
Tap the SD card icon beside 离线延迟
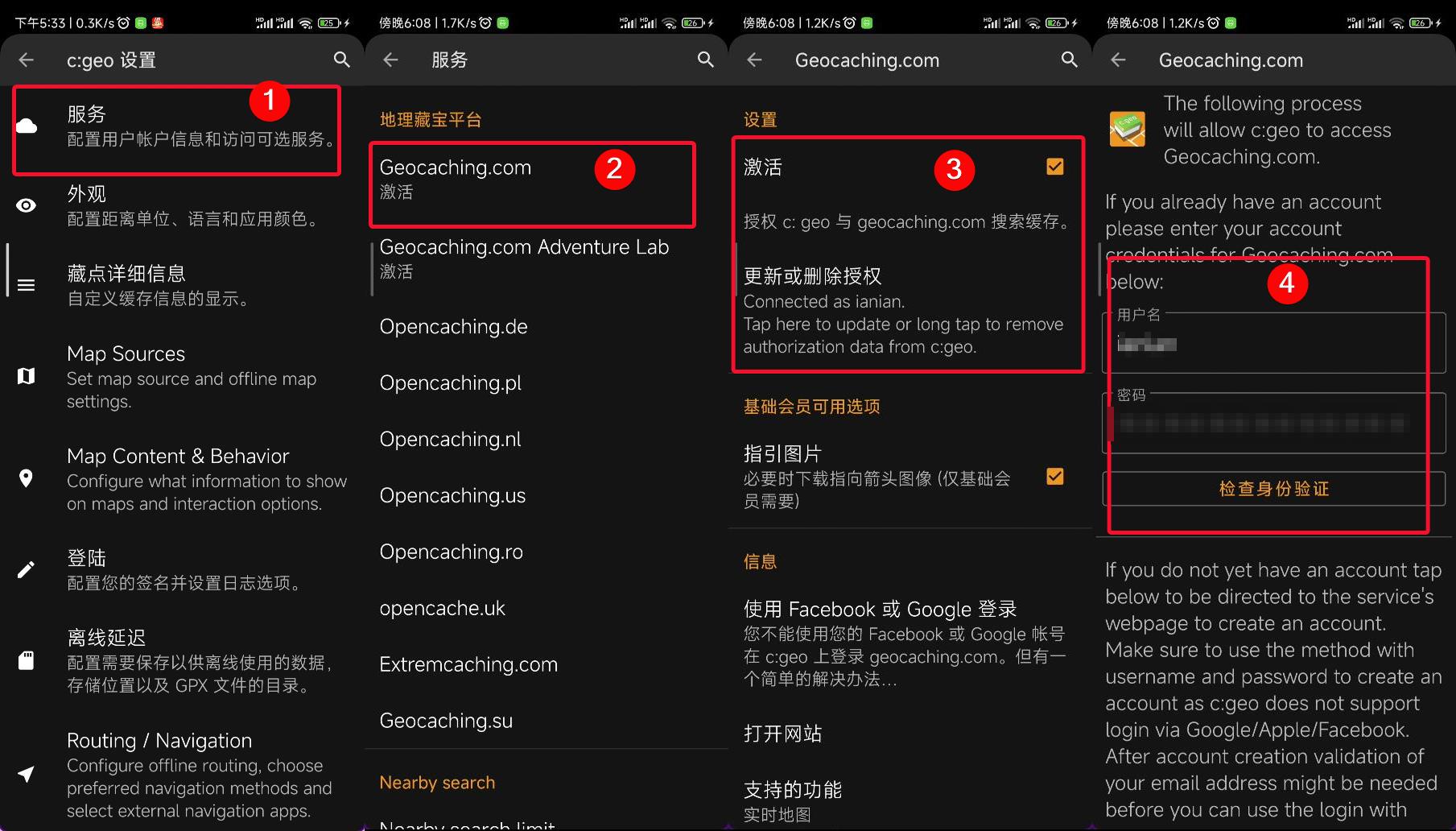click(x=27, y=660)
